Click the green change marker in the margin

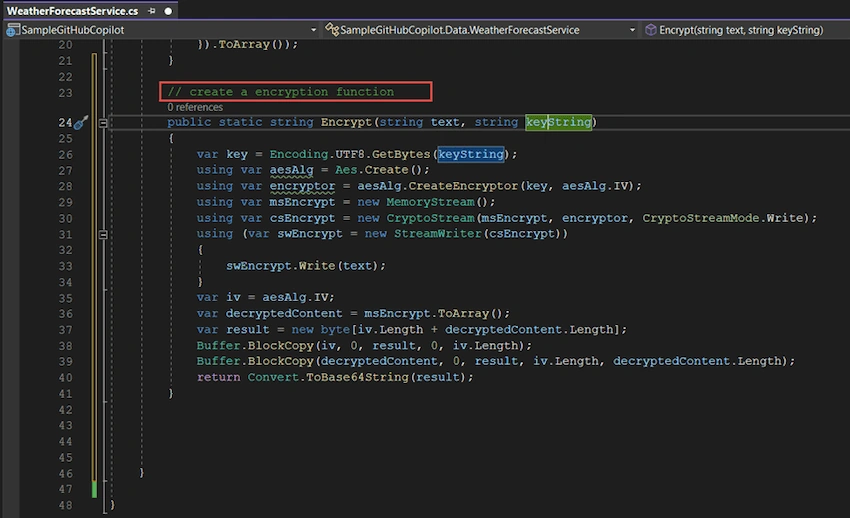[x=94, y=489]
